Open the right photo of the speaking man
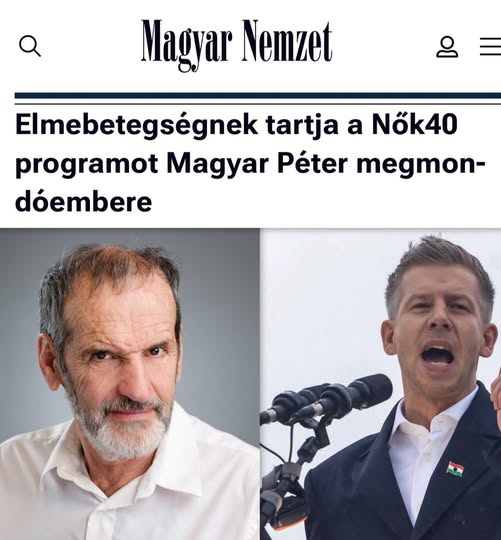The height and width of the screenshot is (540, 501). (x=380, y=384)
